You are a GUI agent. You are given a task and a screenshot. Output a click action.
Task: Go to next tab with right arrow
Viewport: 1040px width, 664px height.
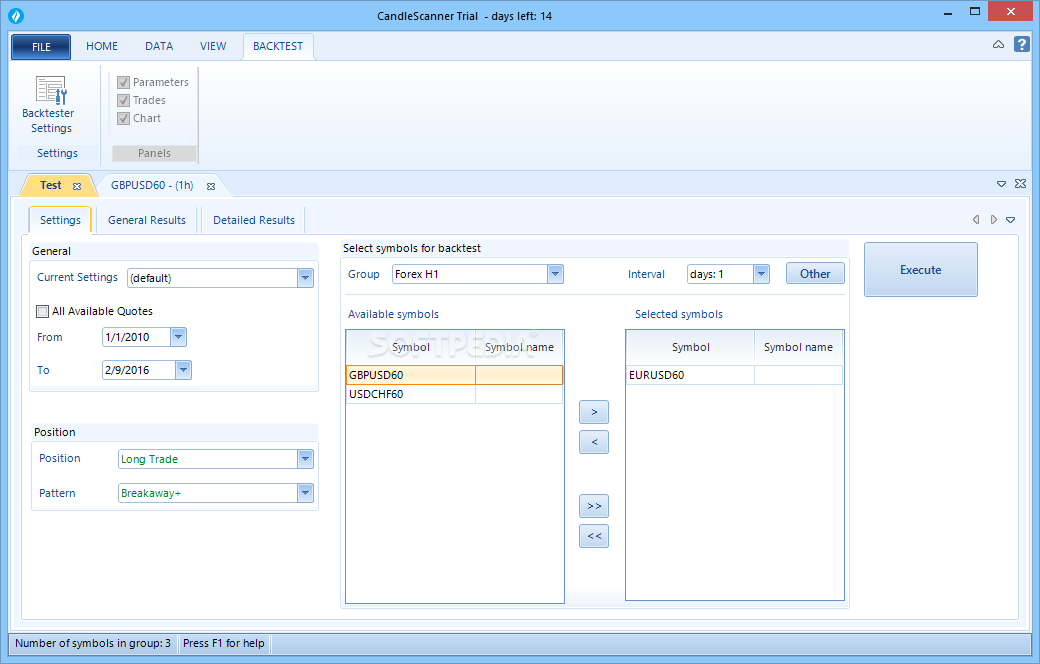[994, 220]
